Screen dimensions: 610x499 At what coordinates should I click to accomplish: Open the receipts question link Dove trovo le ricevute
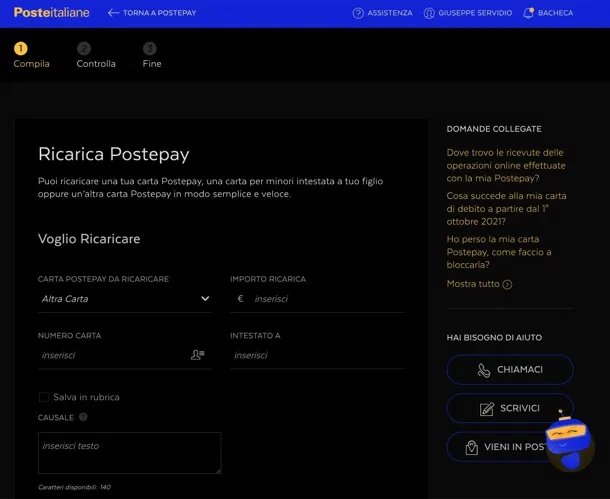(x=506, y=165)
